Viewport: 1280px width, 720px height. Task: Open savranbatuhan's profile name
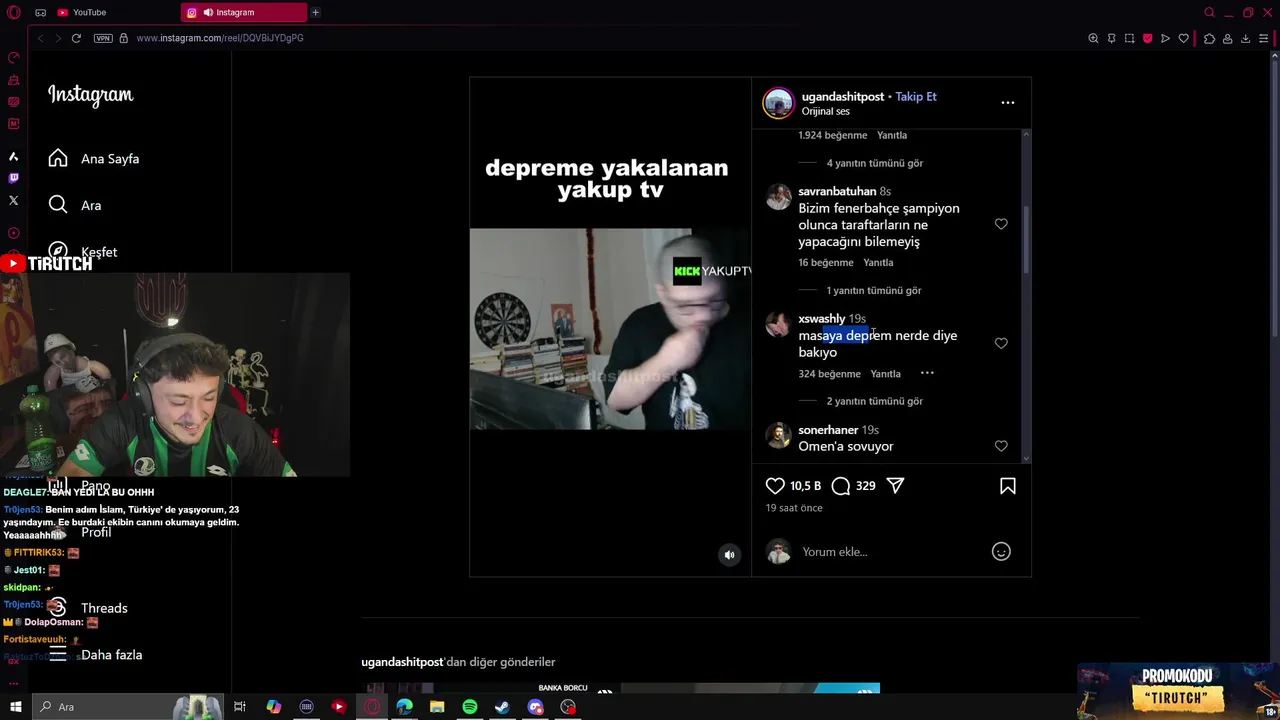[x=837, y=191]
